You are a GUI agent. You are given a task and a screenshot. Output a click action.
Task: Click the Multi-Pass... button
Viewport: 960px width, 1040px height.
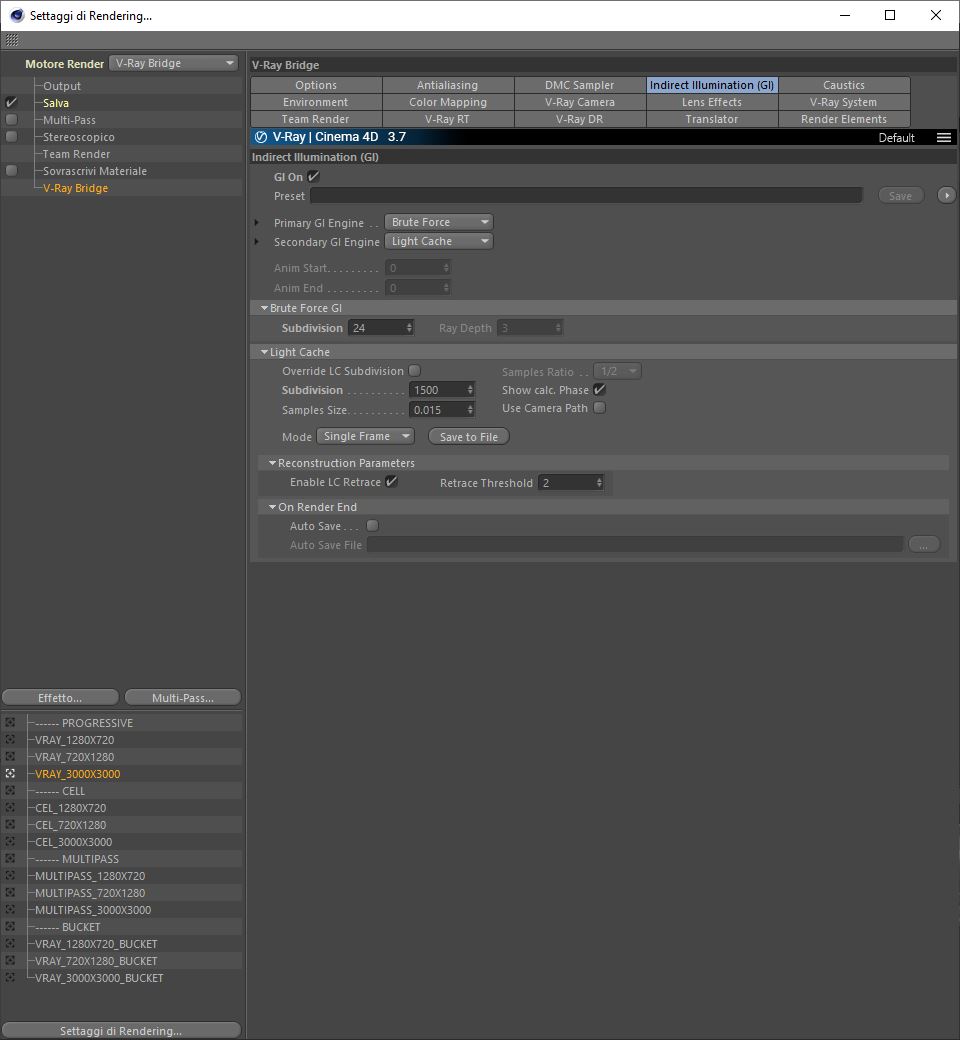click(182, 698)
